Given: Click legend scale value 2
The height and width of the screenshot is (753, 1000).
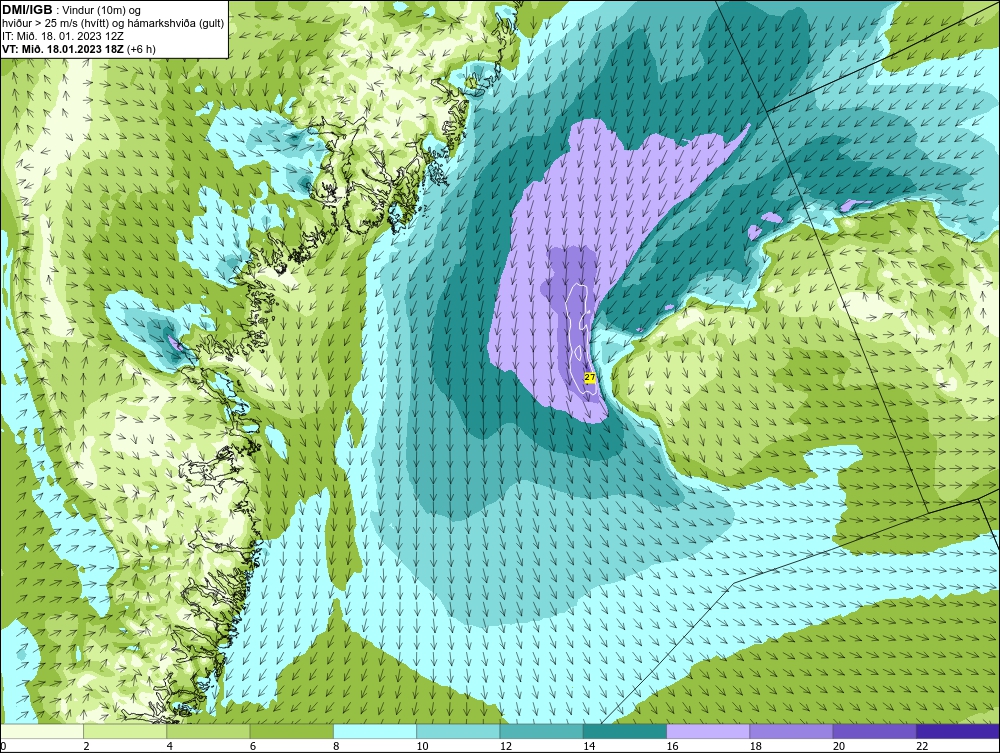Looking at the screenshot, I should (x=86, y=747).
